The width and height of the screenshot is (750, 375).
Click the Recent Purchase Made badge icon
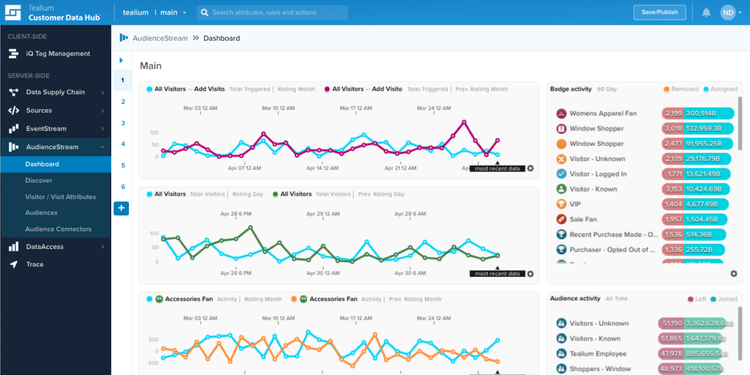pyautogui.click(x=562, y=234)
